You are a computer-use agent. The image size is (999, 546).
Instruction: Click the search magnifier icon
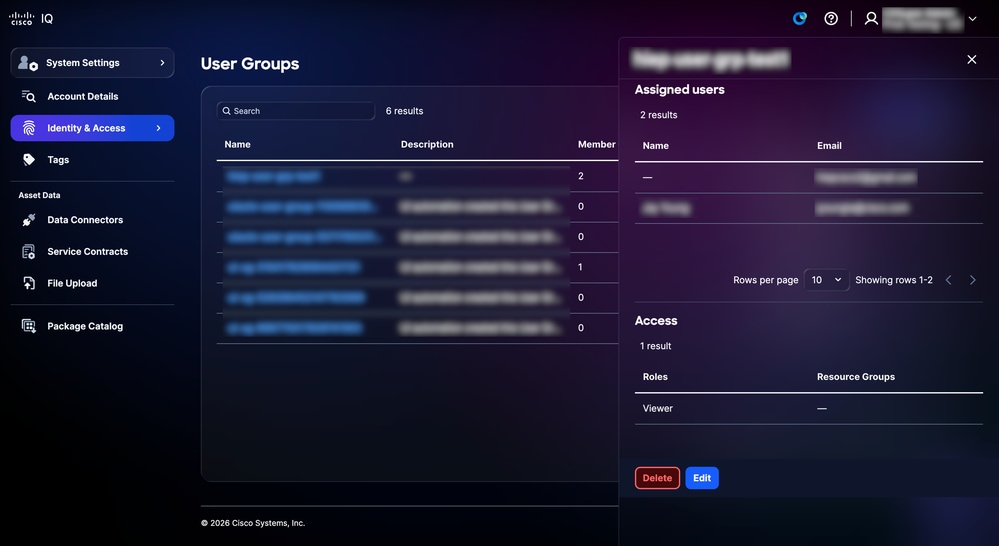click(226, 111)
